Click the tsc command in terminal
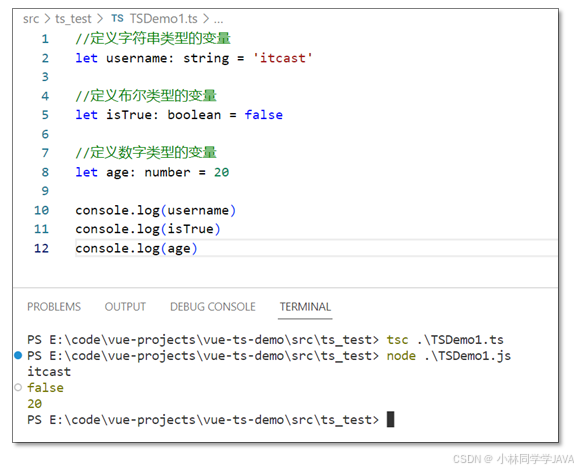Image resolution: width=578 pixels, height=470 pixels. click(x=397, y=340)
